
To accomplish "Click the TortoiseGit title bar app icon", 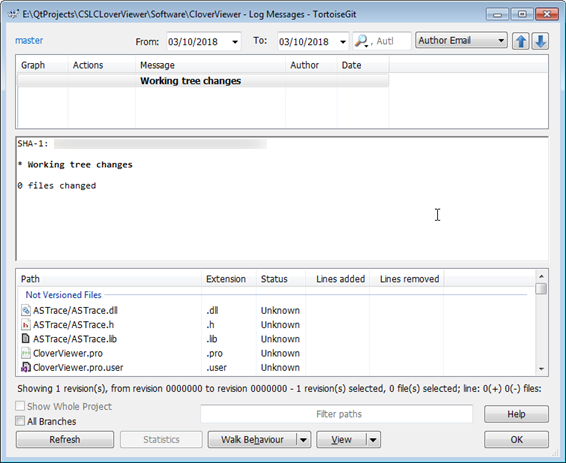I will [x=13, y=14].
